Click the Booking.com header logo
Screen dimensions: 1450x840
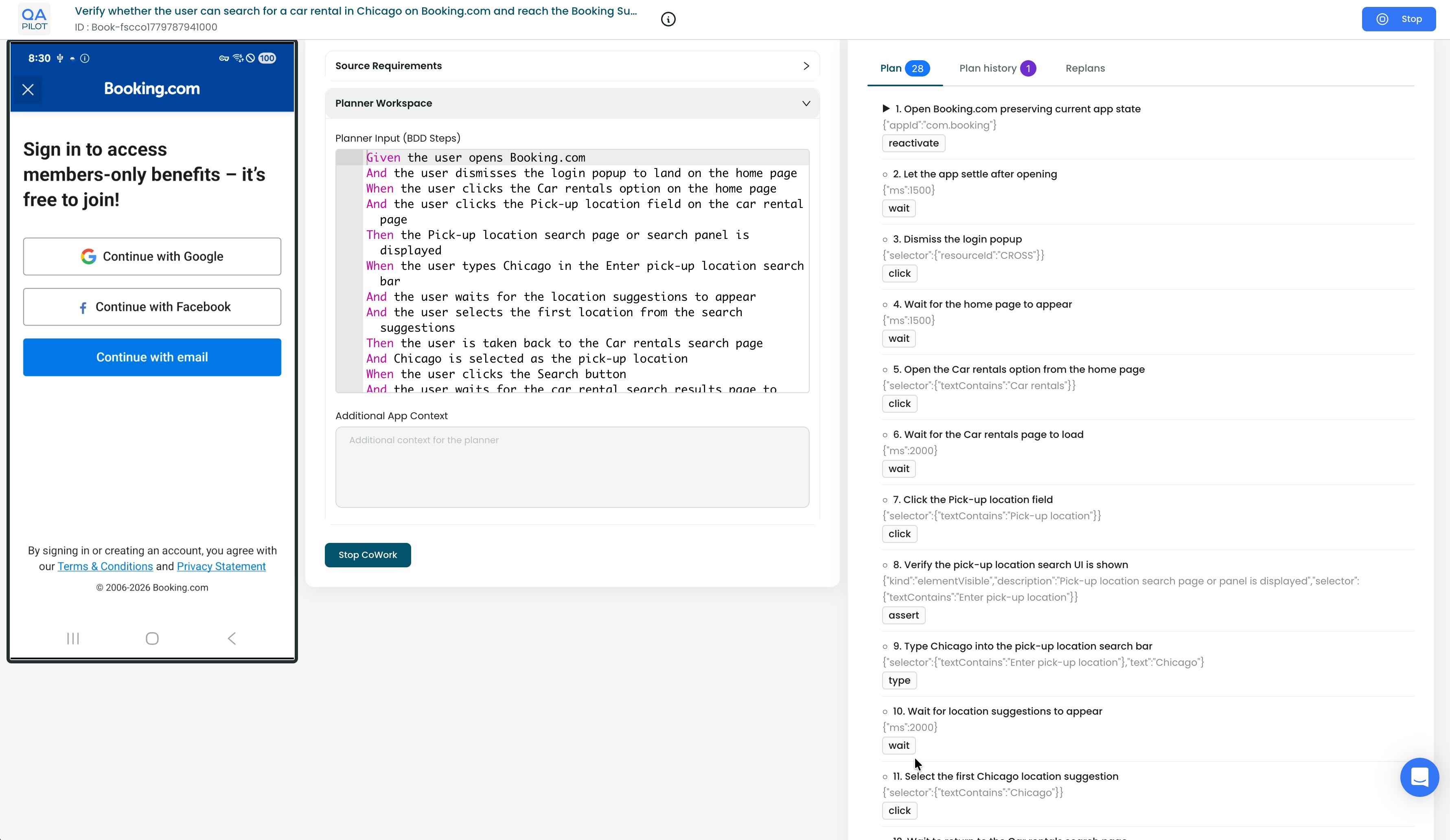tap(152, 89)
